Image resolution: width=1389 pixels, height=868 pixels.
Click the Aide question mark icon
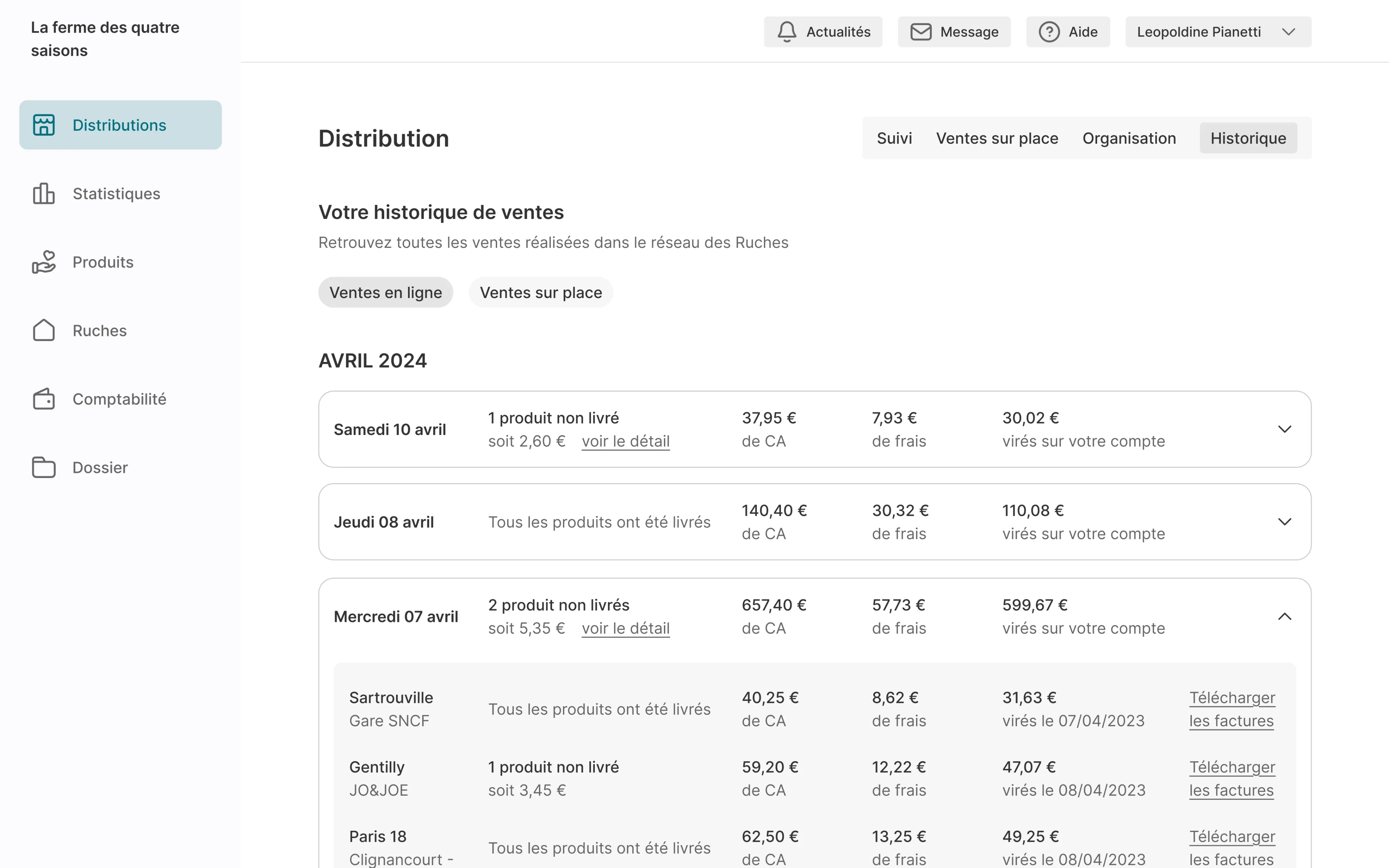coord(1049,32)
